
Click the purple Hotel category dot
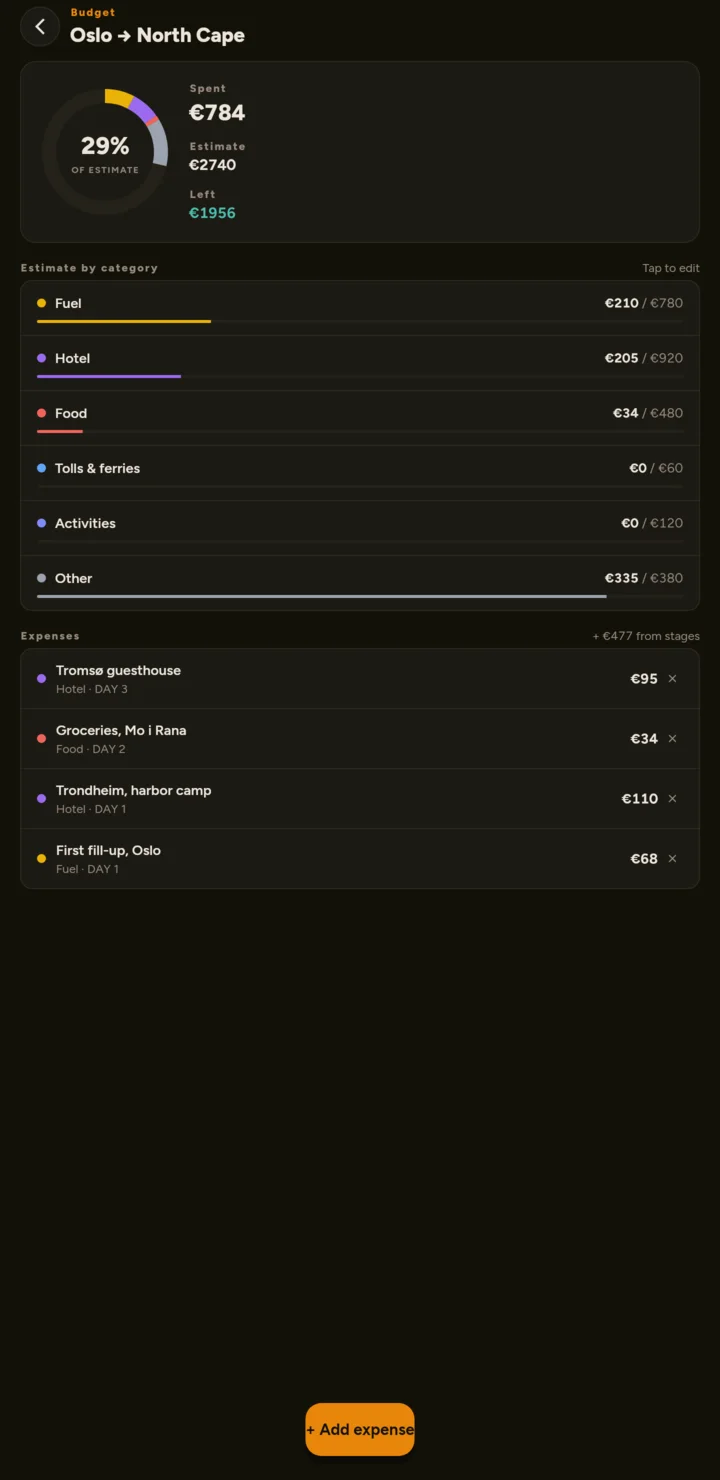(x=41, y=358)
